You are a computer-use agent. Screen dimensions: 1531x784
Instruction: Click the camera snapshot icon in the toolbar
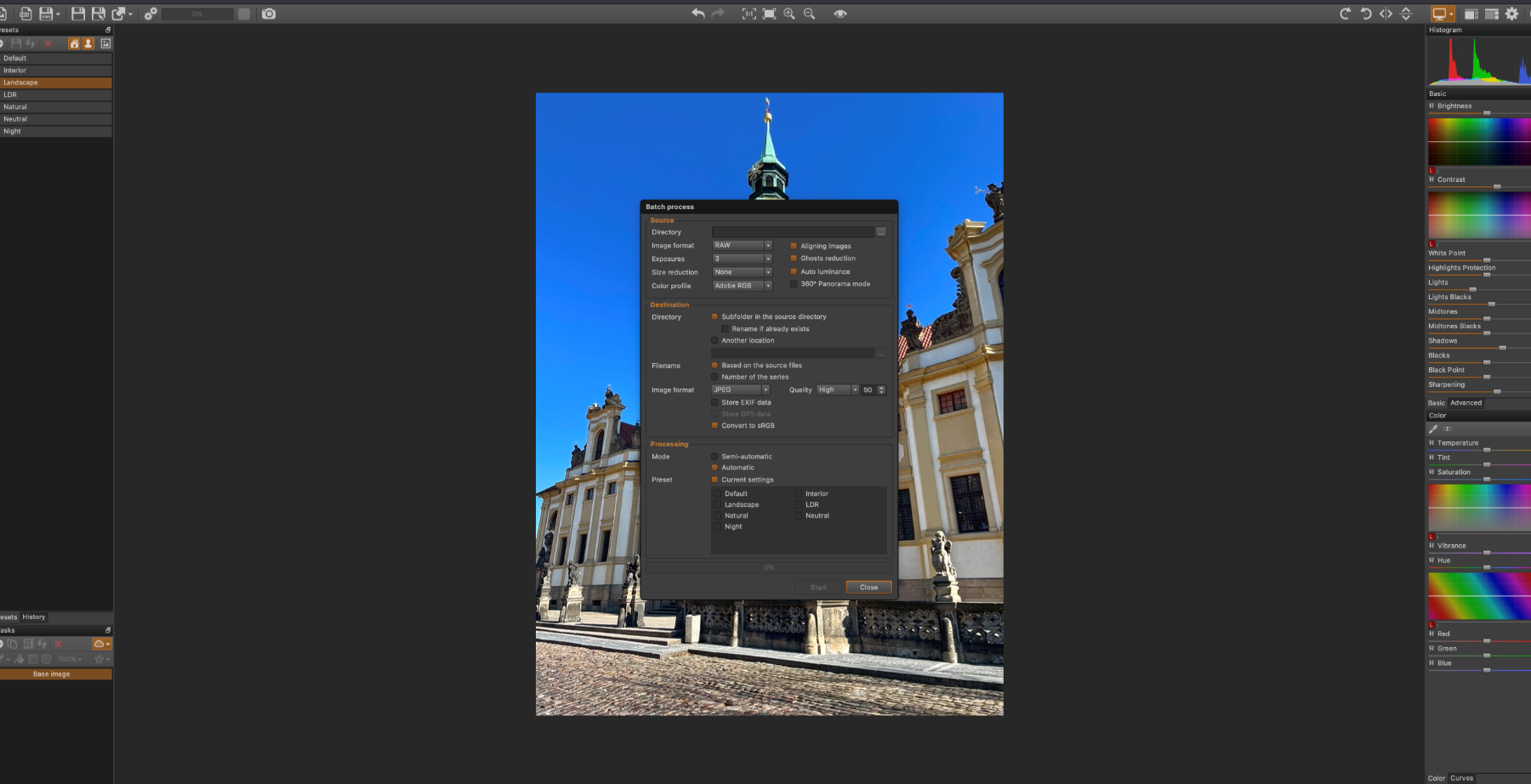(x=269, y=14)
